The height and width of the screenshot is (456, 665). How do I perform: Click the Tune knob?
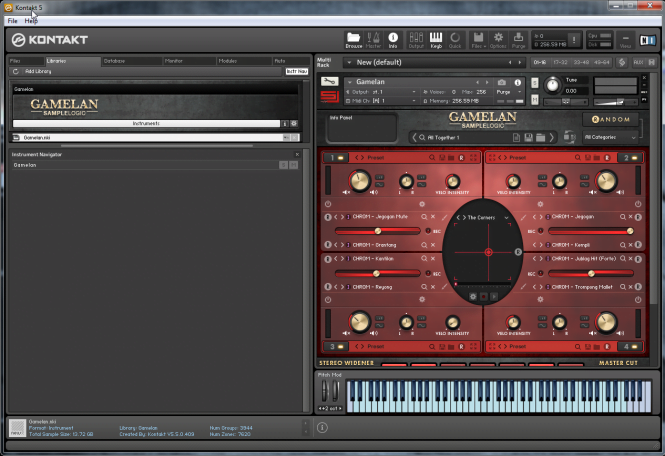pos(552,86)
